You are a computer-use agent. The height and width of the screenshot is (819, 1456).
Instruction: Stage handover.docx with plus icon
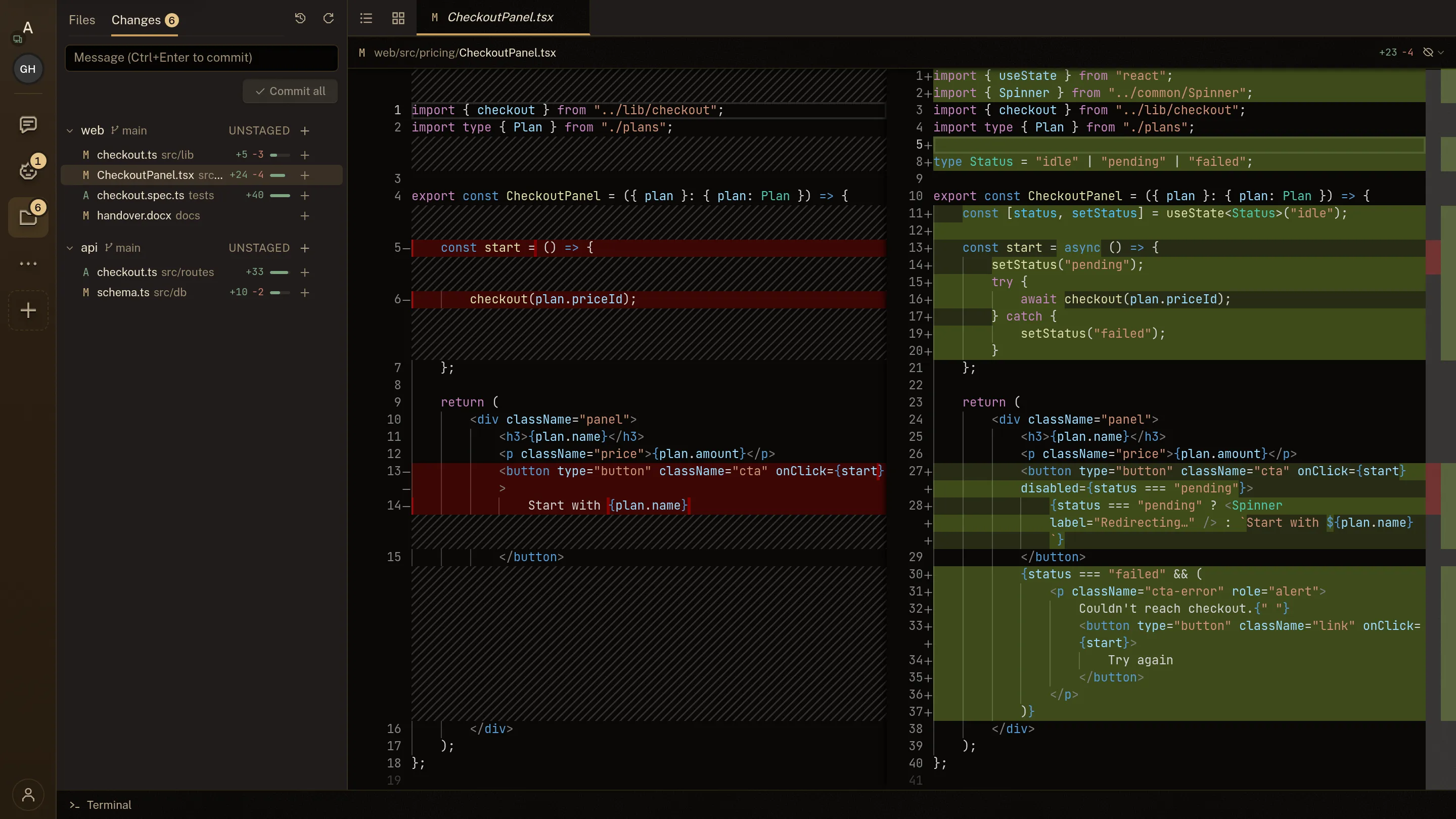click(x=305, y=216)
